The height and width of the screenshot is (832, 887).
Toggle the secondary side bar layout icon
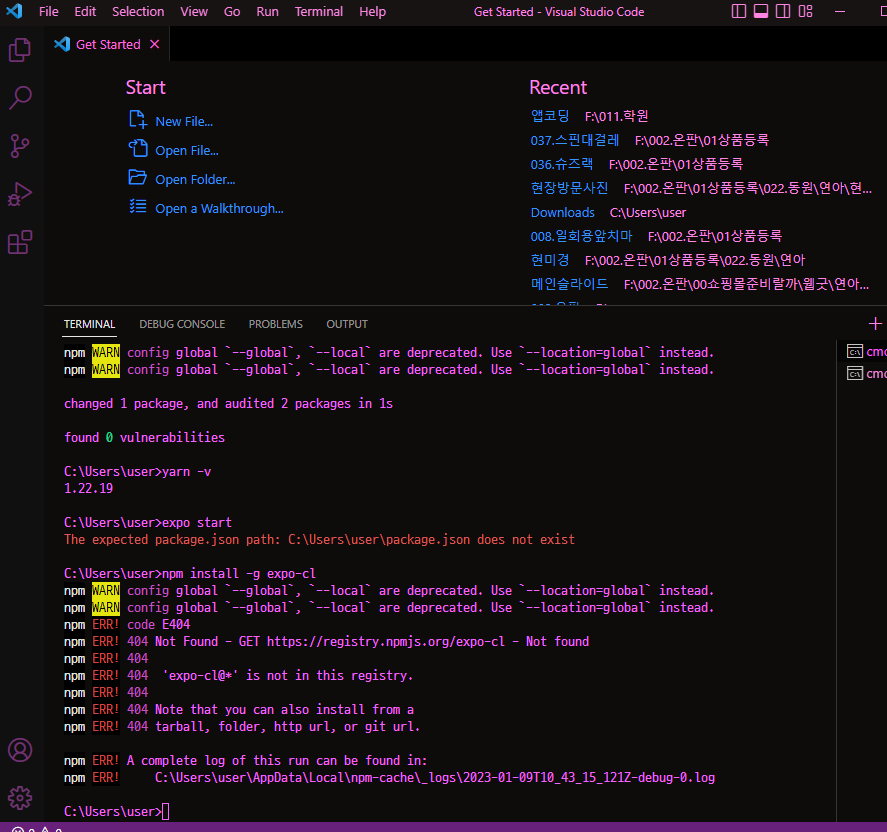click(x=783, y=11)
